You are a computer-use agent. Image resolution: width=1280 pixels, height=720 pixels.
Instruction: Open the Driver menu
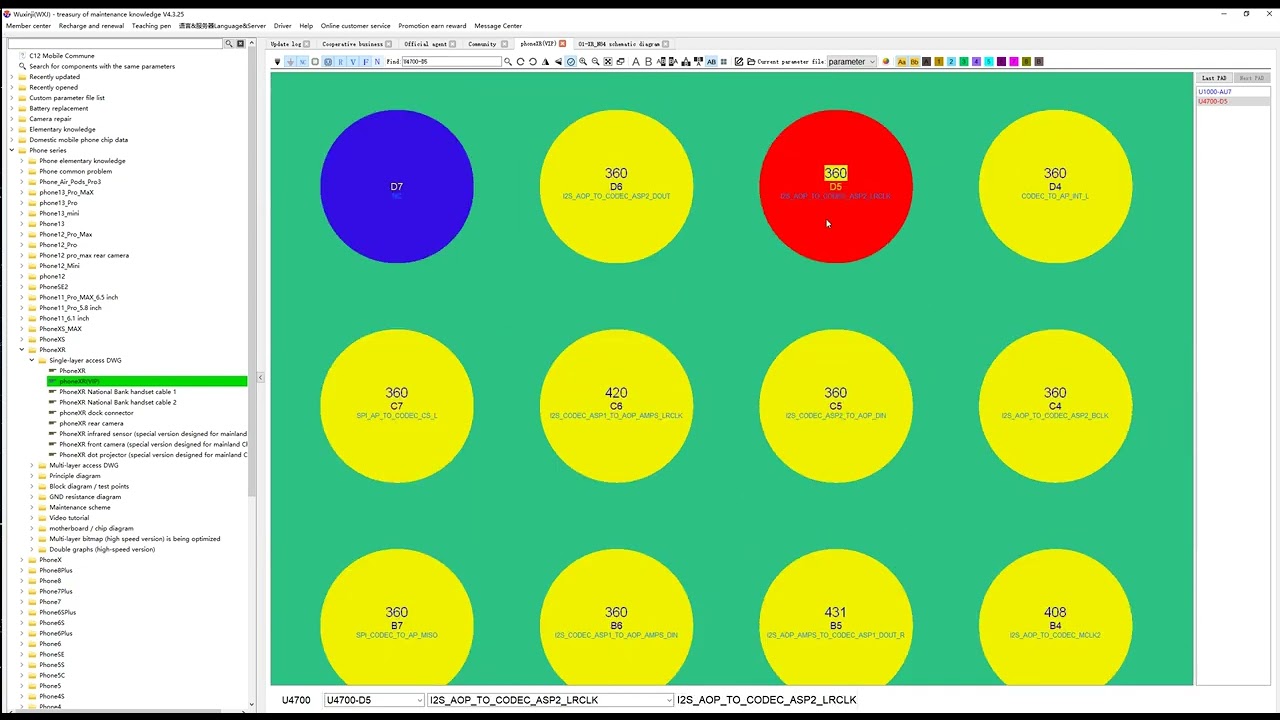coord(283,26)
